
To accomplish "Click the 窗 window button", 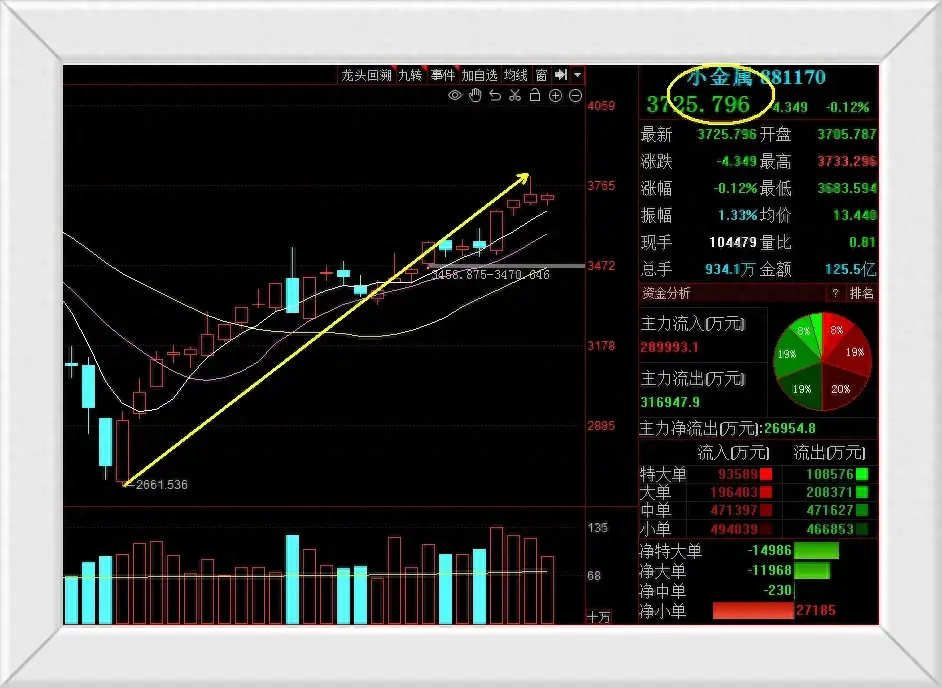I will coord(541,75).
